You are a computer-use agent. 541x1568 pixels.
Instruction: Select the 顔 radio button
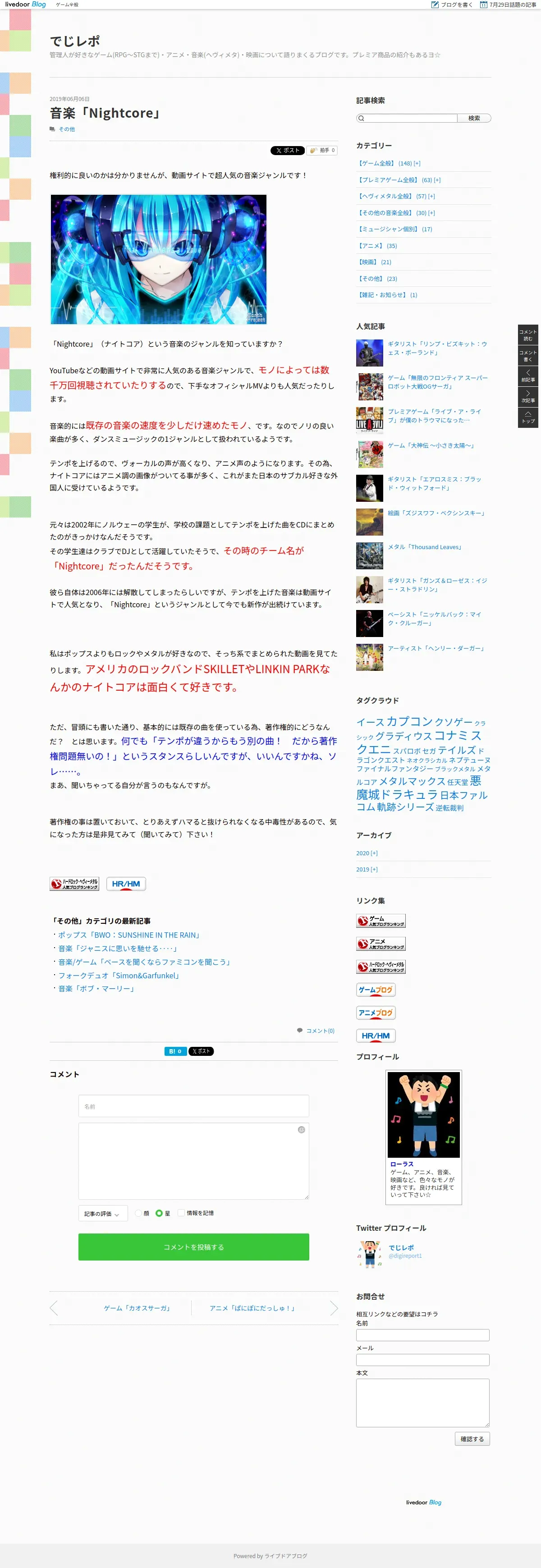click(x=138, y=1213)
